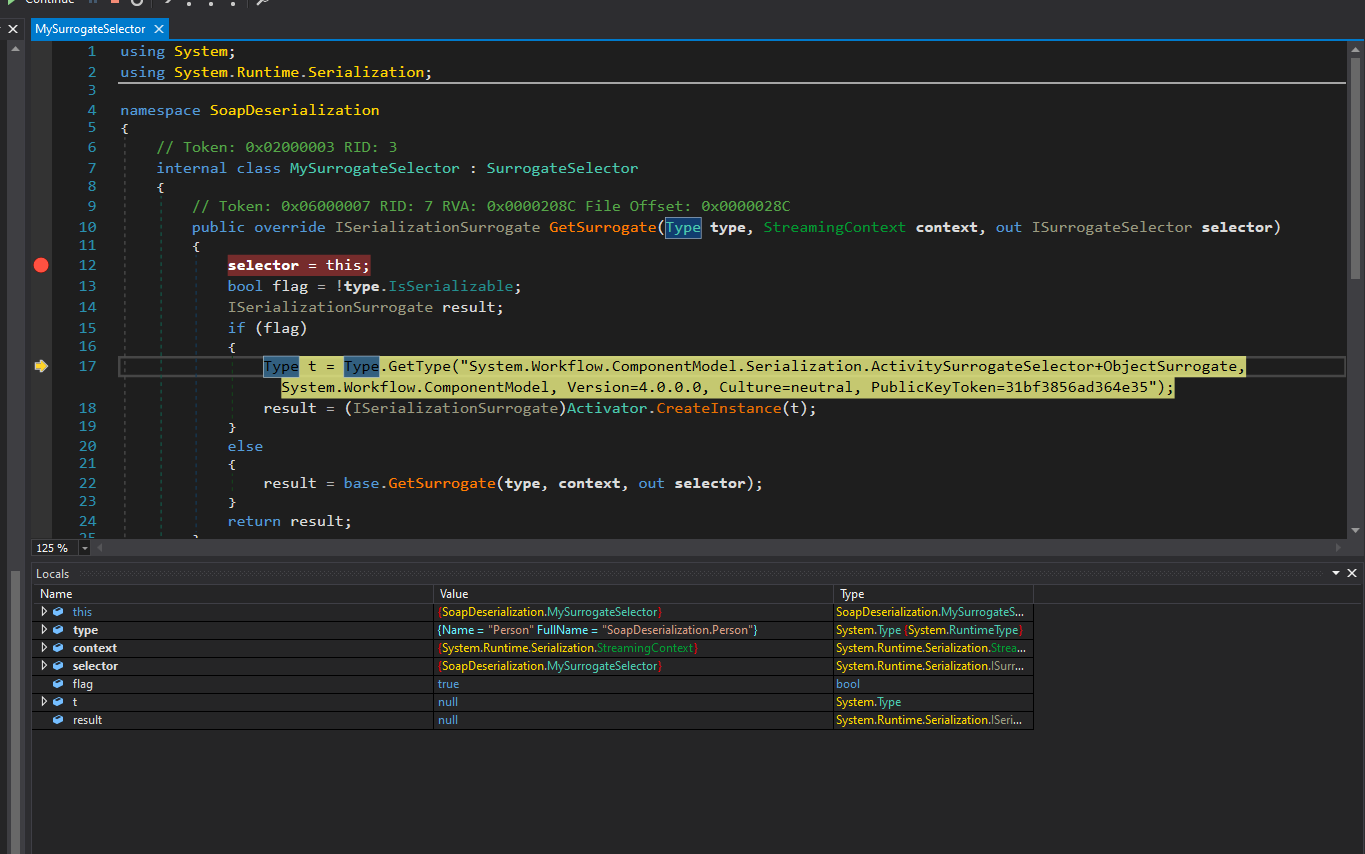The height and width of the screenshot is (854, 1365).
Task: Click the SoapDeserialization namespace name on line 4
Action: point(294,110)
